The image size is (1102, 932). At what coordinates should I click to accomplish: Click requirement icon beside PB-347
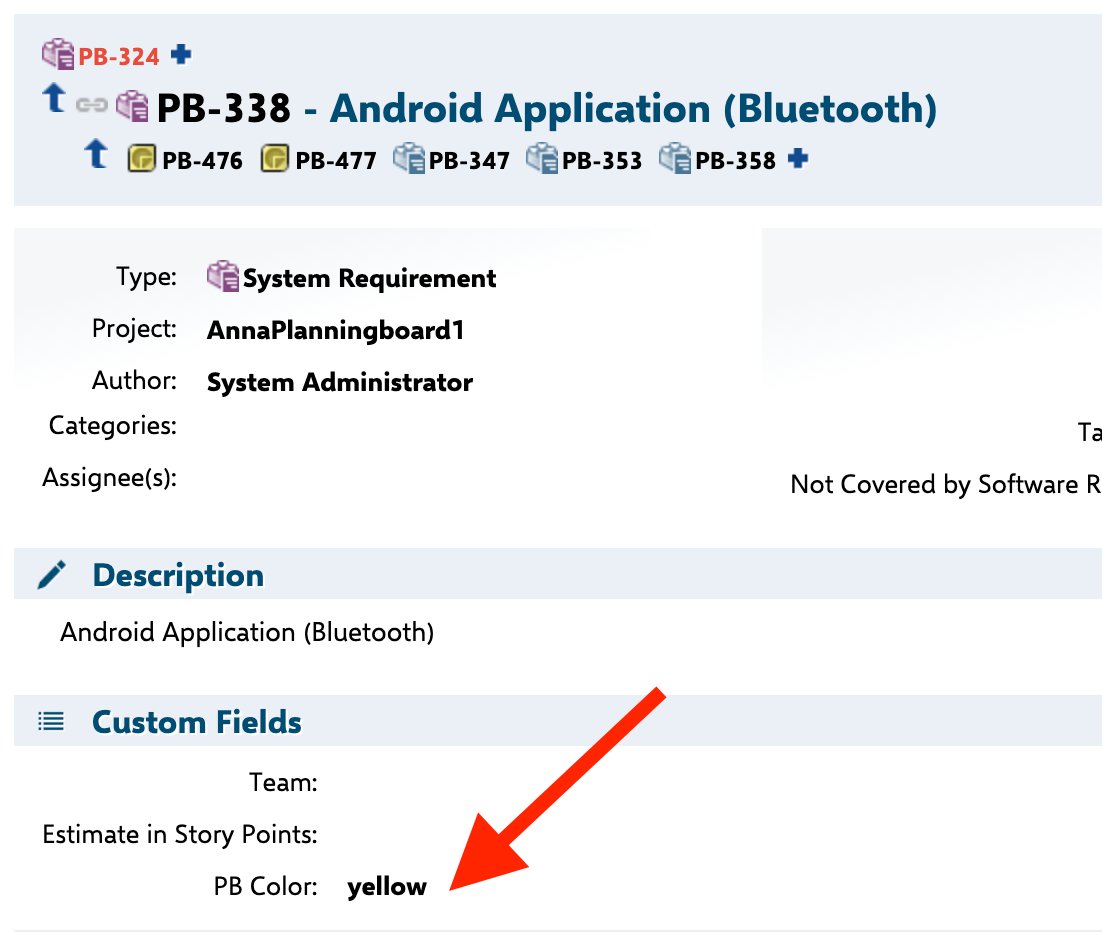coord(409,158)
